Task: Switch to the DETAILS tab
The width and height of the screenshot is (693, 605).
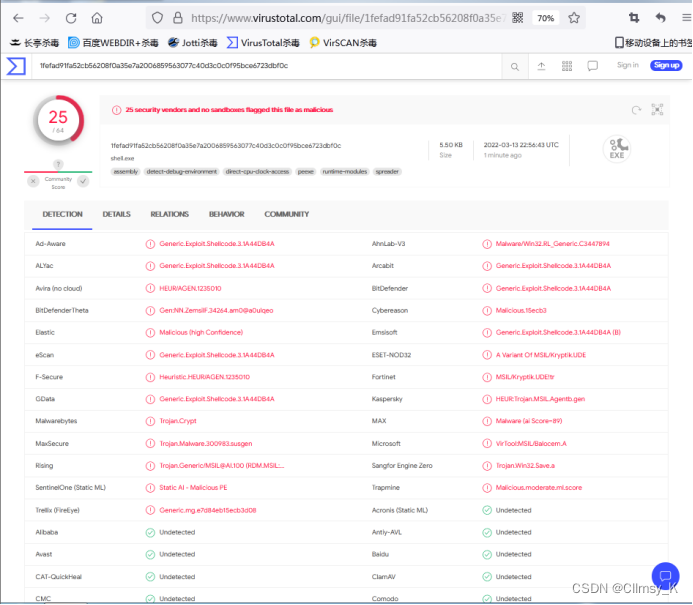Action: coord(116,214)
